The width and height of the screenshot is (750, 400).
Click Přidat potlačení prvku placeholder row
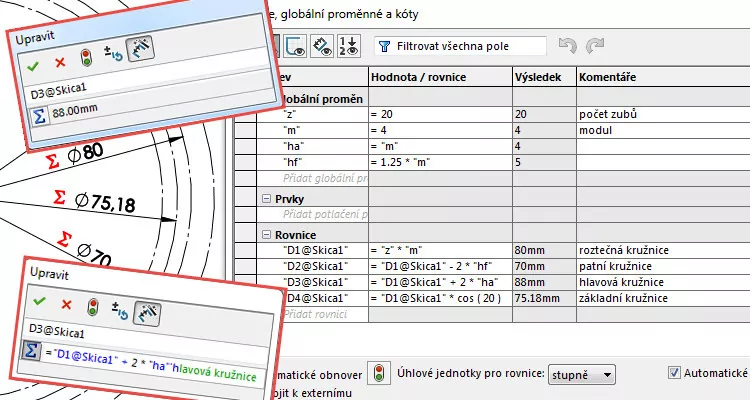coord(325,214)
